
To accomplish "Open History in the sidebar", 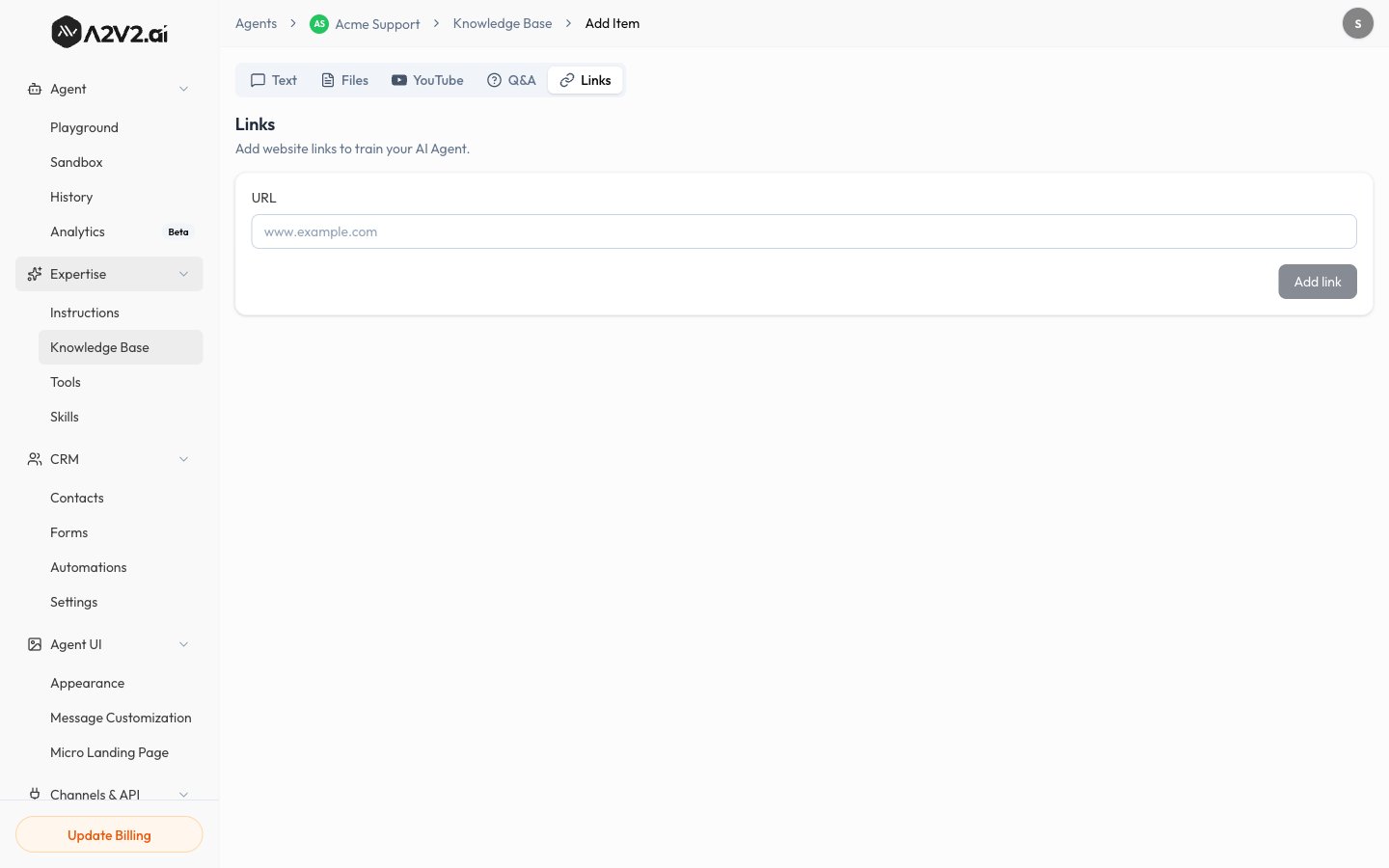I will [121, 197].
